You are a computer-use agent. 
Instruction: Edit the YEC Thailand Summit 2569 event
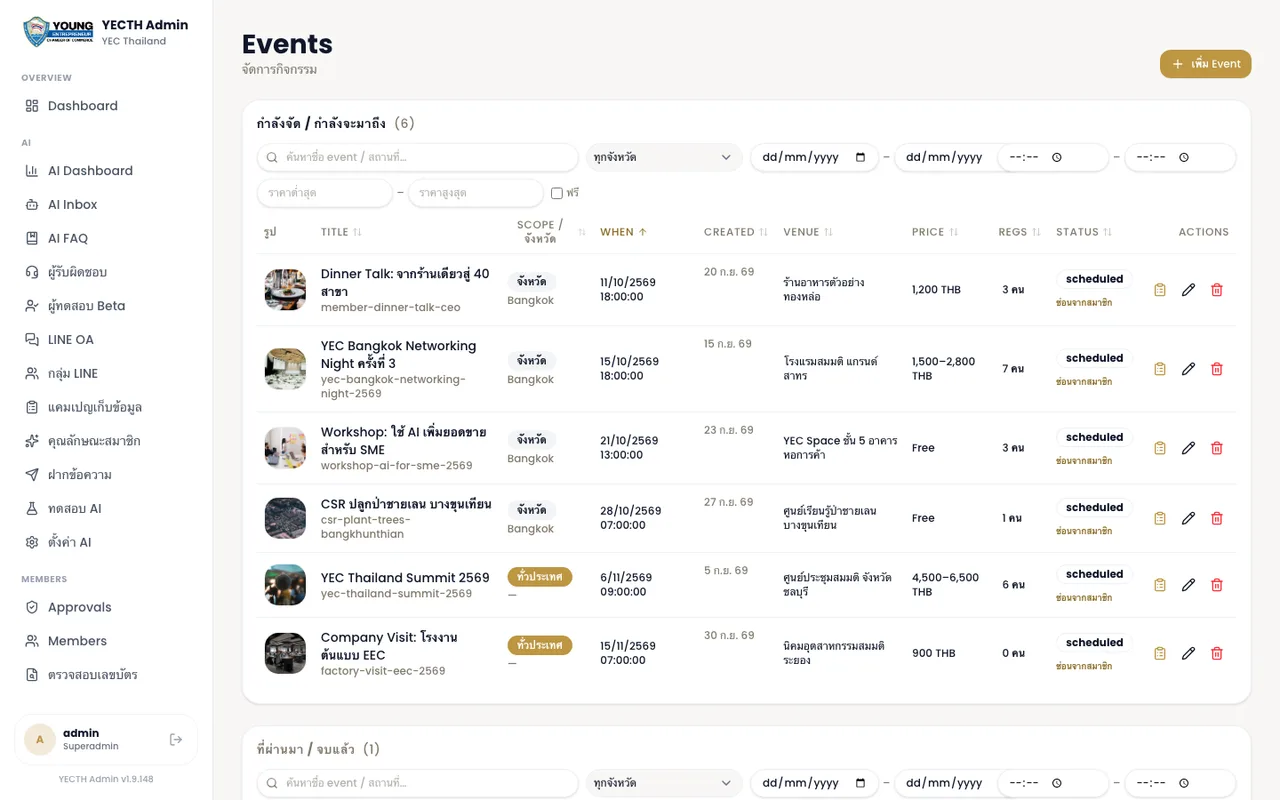click(x=1188, y=585)
